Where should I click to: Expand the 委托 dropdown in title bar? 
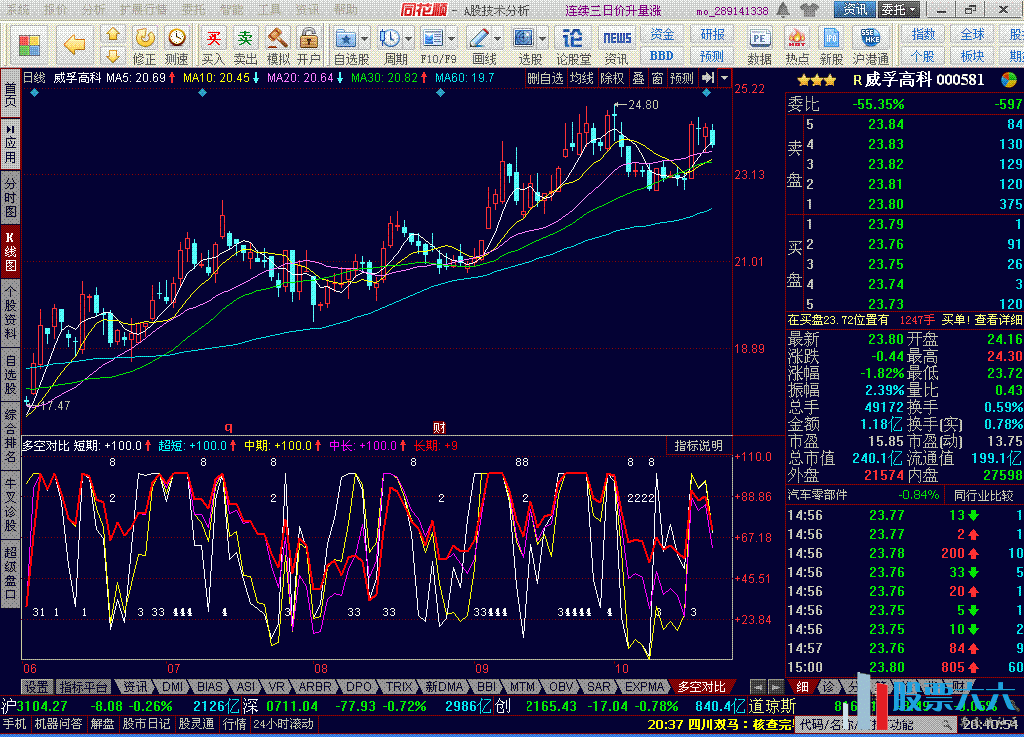tap(898, 10)
